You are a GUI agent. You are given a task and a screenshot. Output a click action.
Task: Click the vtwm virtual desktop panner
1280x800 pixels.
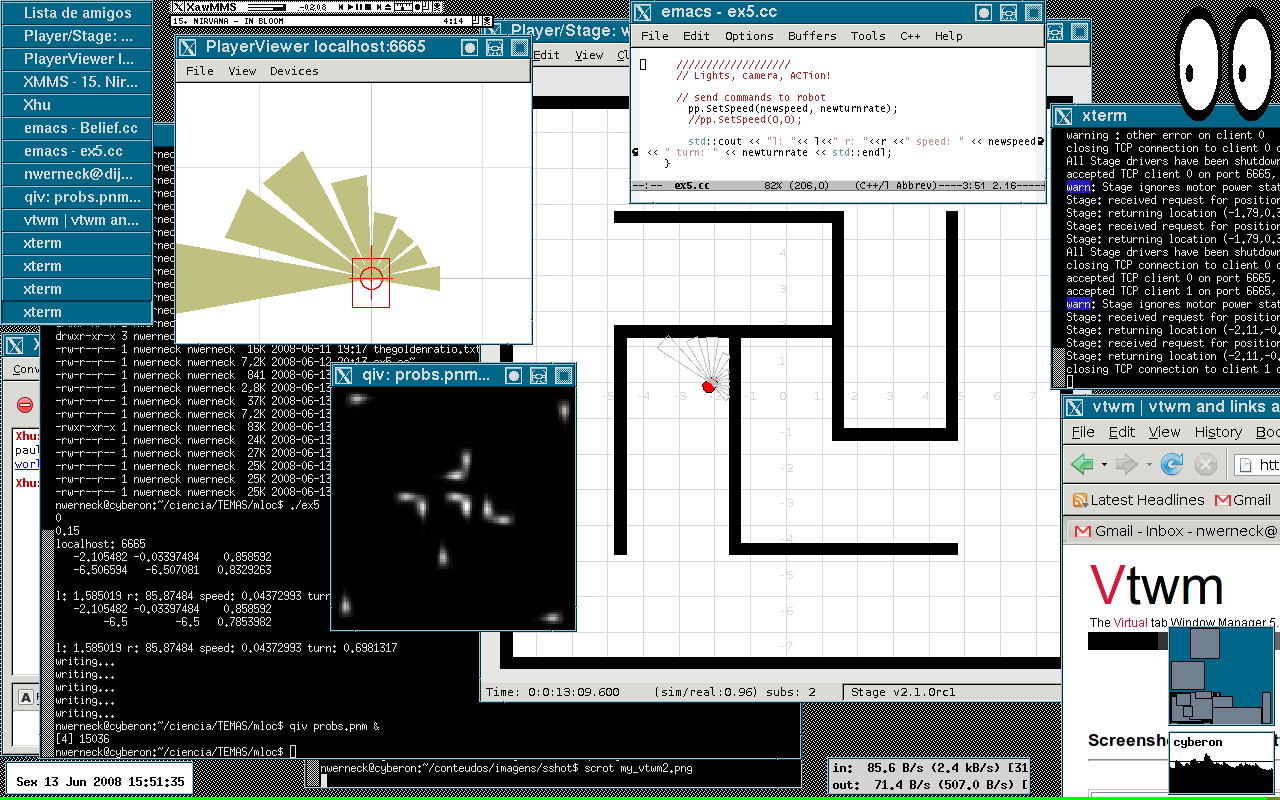click(x=1221, y=675)
